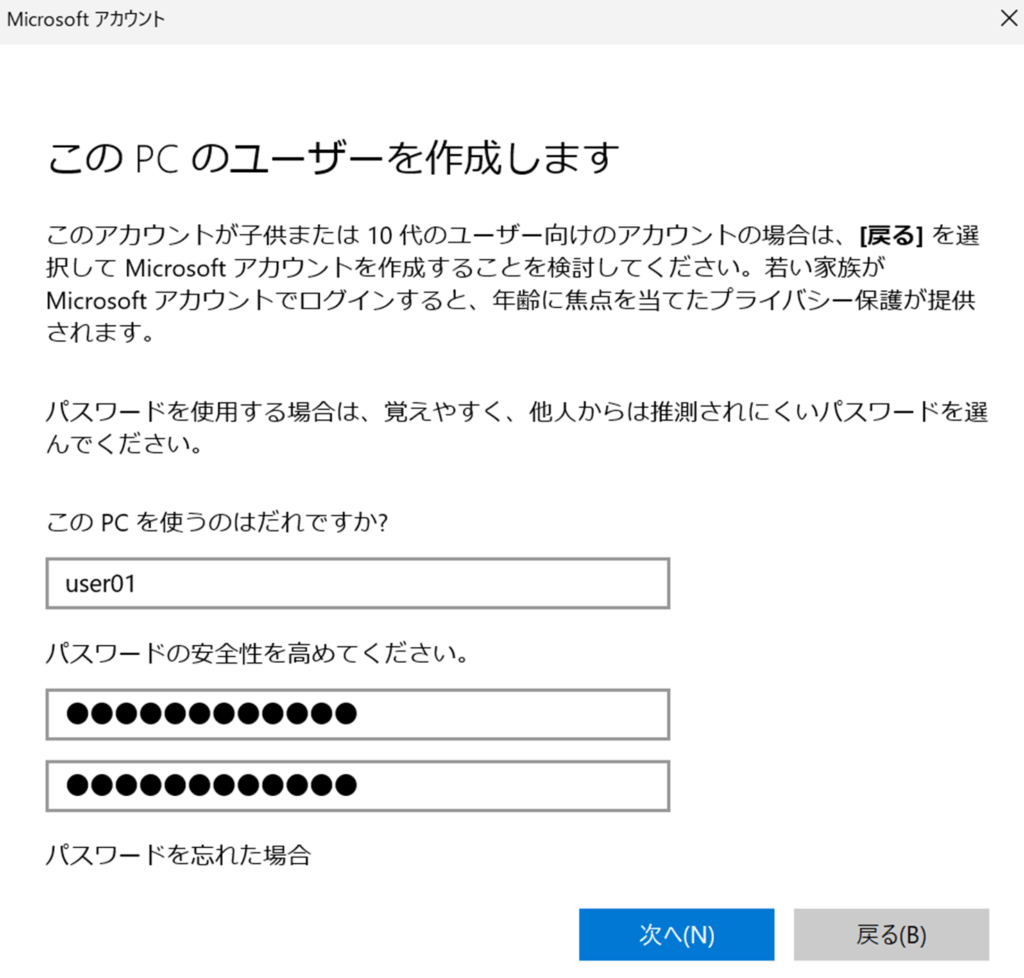Click the masked dots in confirm password field
The height and width of the screenshot is (978, 1024).
pyautogui.click(x=210, y=785)
